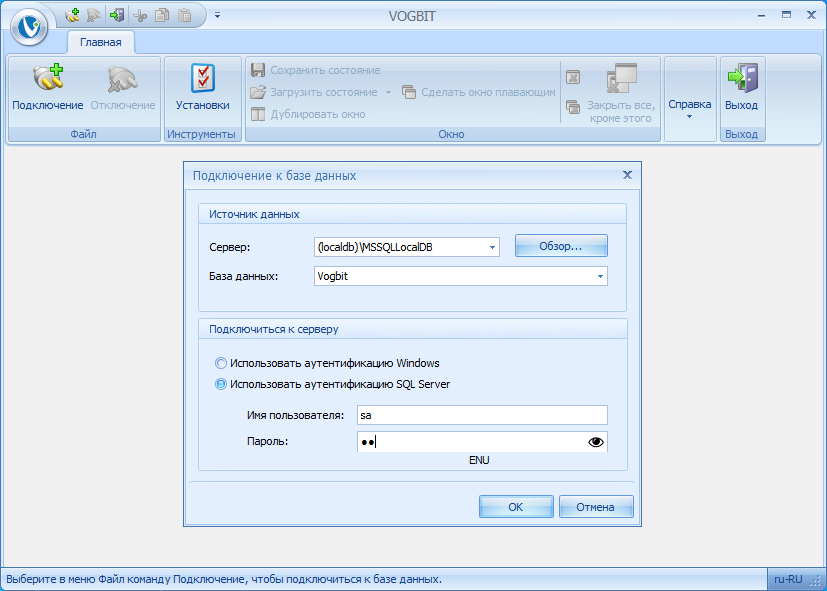Focus the Пароль field
The height and width of the screenshot is (591, 827).
click(482, 442)
